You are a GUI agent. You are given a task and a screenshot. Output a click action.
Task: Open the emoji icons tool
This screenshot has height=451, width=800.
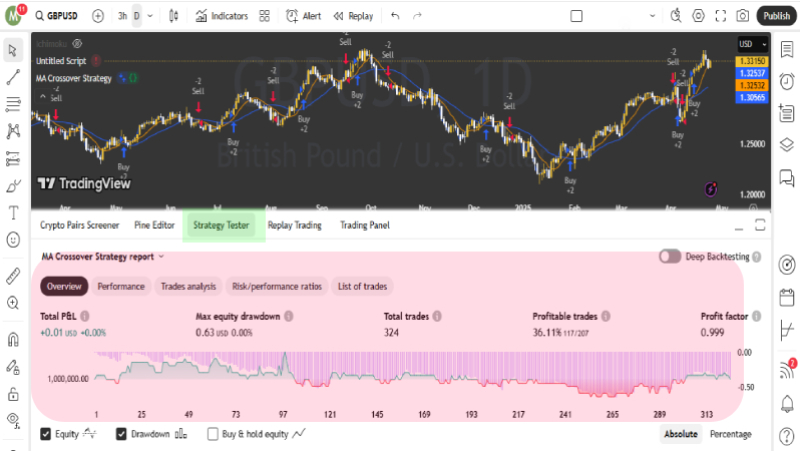[x=13, y=240]
